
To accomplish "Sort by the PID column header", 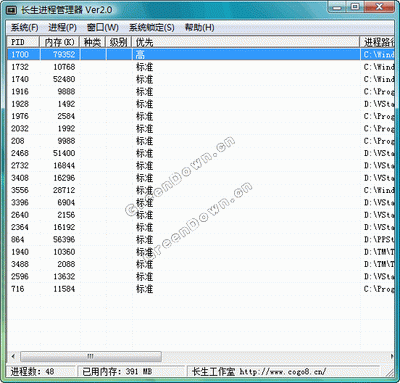I will click(x=23, y=42).
